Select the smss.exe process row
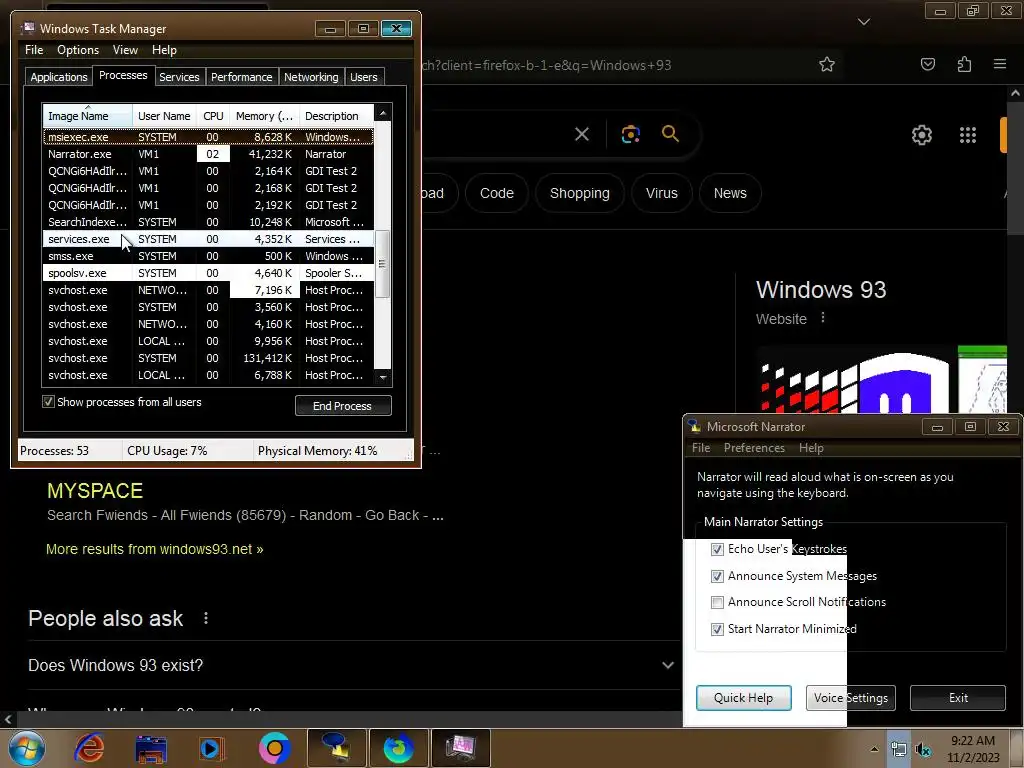Screen dimensions: 1024x768 pos(208,256)
